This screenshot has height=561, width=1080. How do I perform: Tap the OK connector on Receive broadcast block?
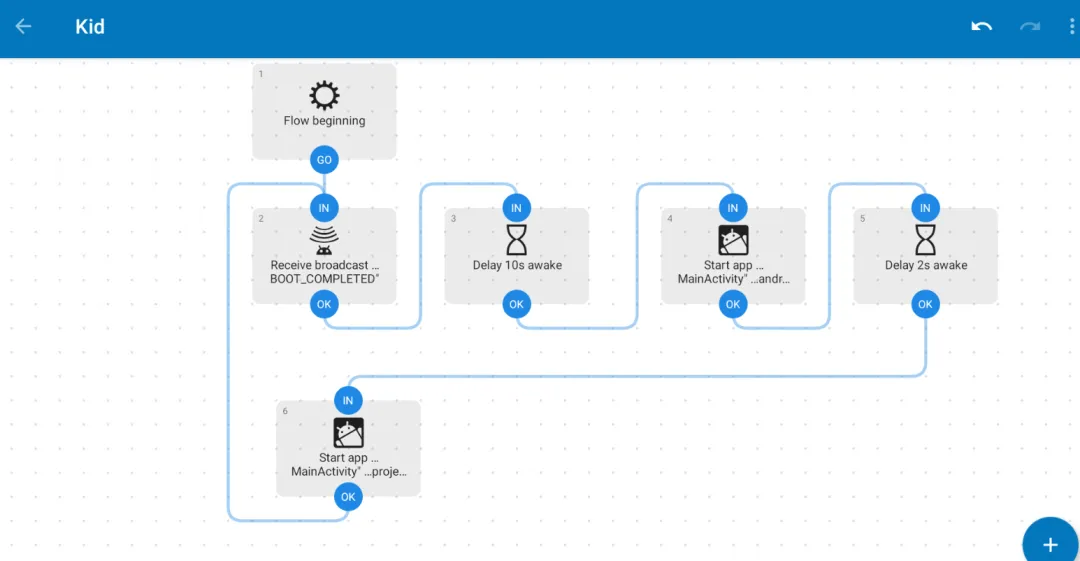(324, 304)
